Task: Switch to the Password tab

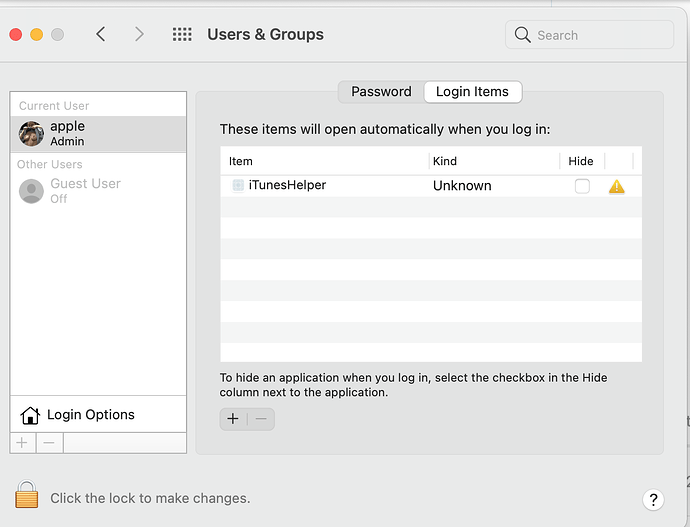Action: (x=381, y=92)
